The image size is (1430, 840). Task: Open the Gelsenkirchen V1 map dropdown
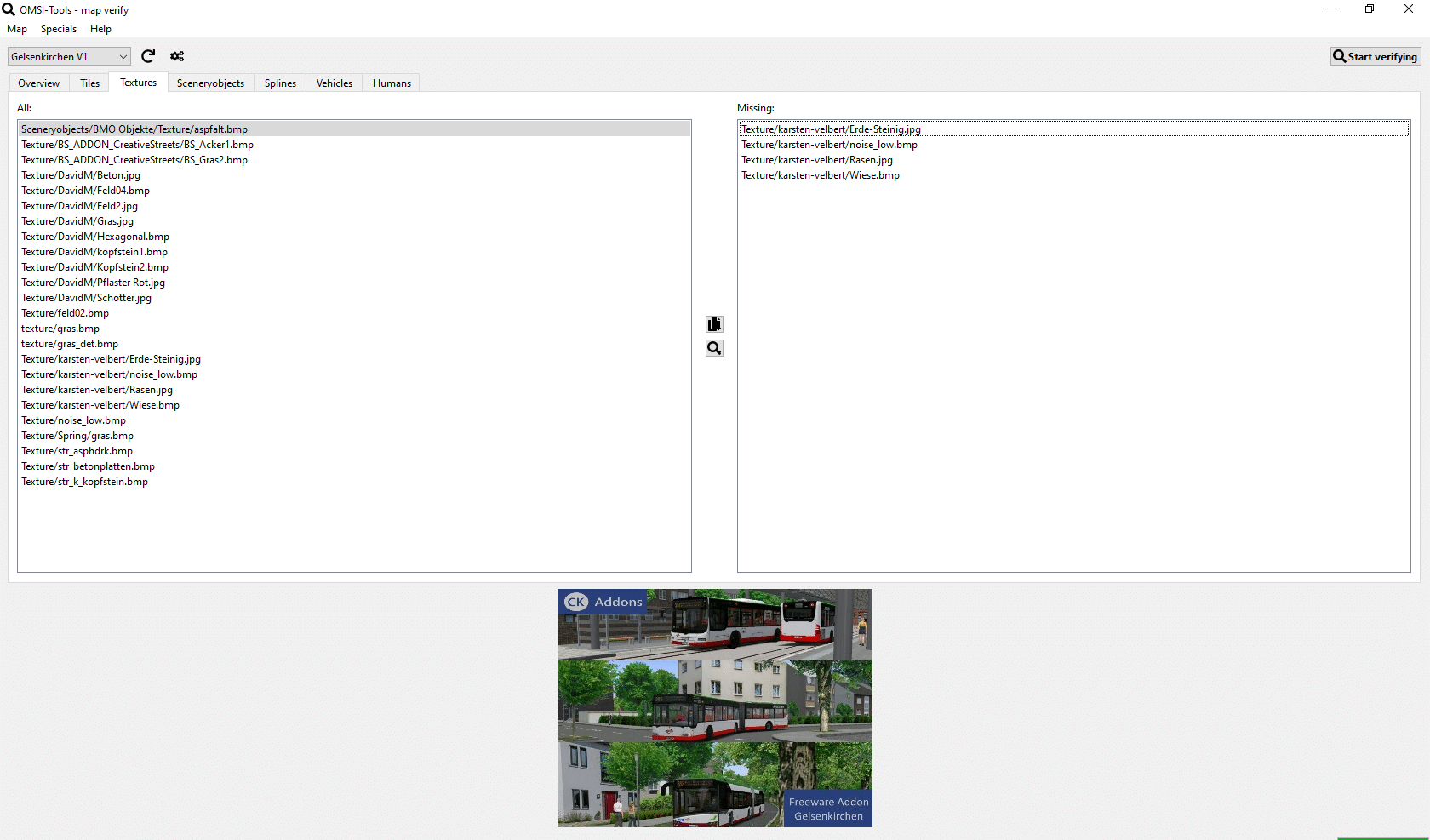69,57
